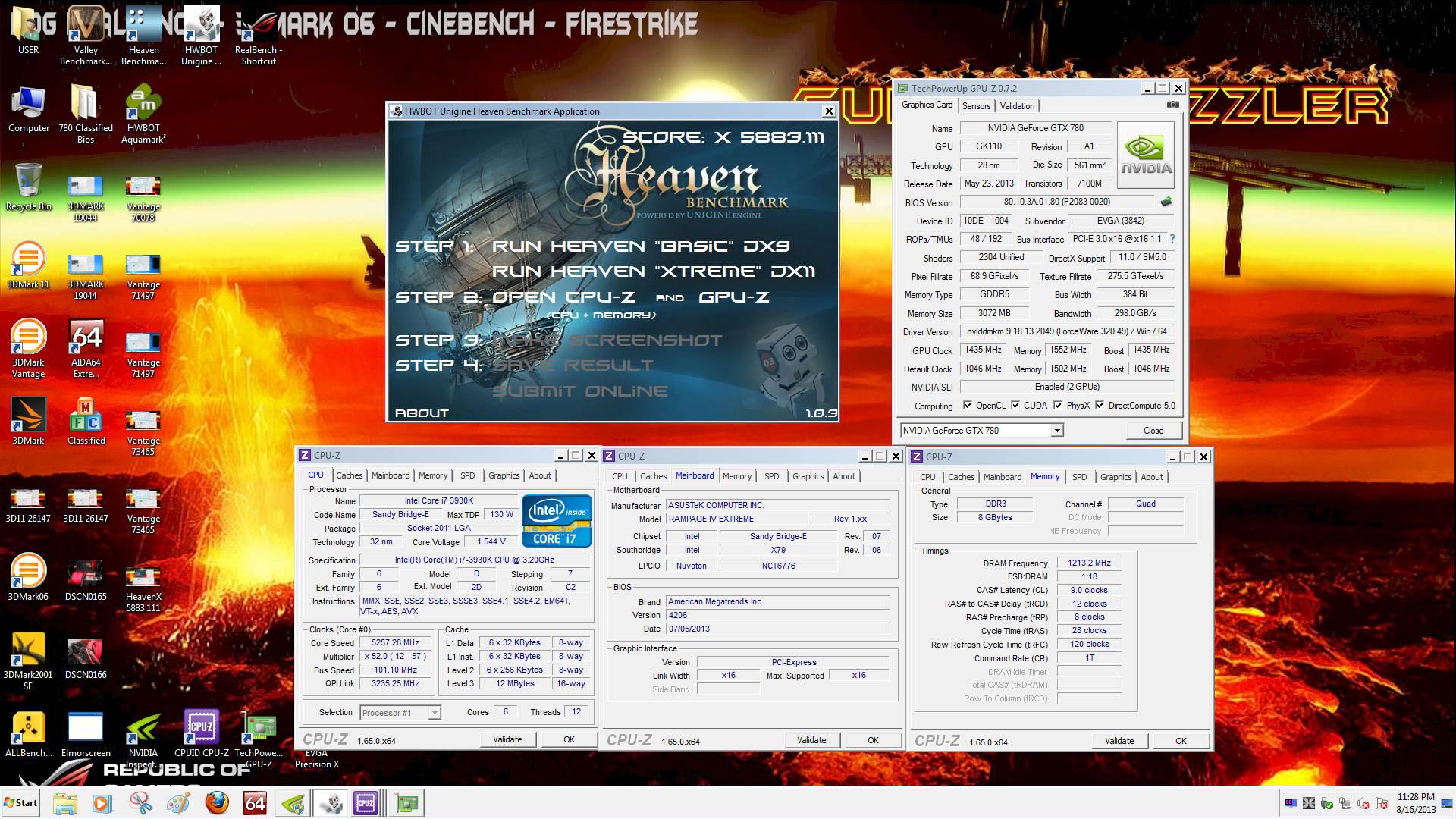Launch the Heaven Benchmark desktop shortcut
1456x819 pixels.
click(x=143, y=36)
